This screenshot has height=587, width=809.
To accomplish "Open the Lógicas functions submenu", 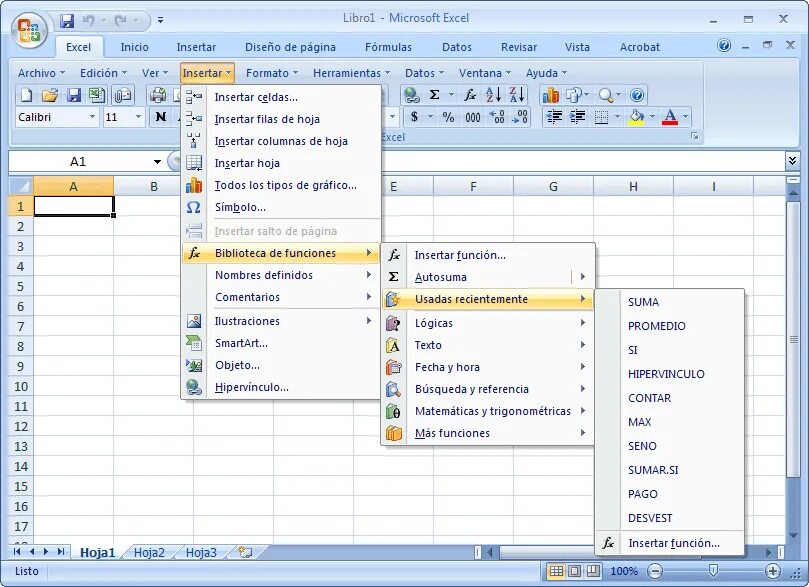I will coord(488,323).
